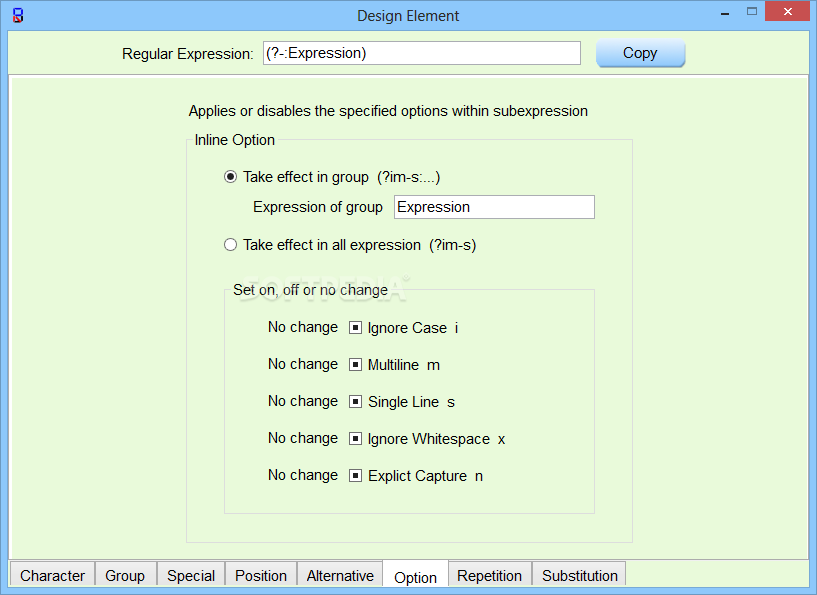Image resolution: width=817 pixels, height=595 pixels.
Task: Toggle the Multiline checkbox
Action: (355, 365)
